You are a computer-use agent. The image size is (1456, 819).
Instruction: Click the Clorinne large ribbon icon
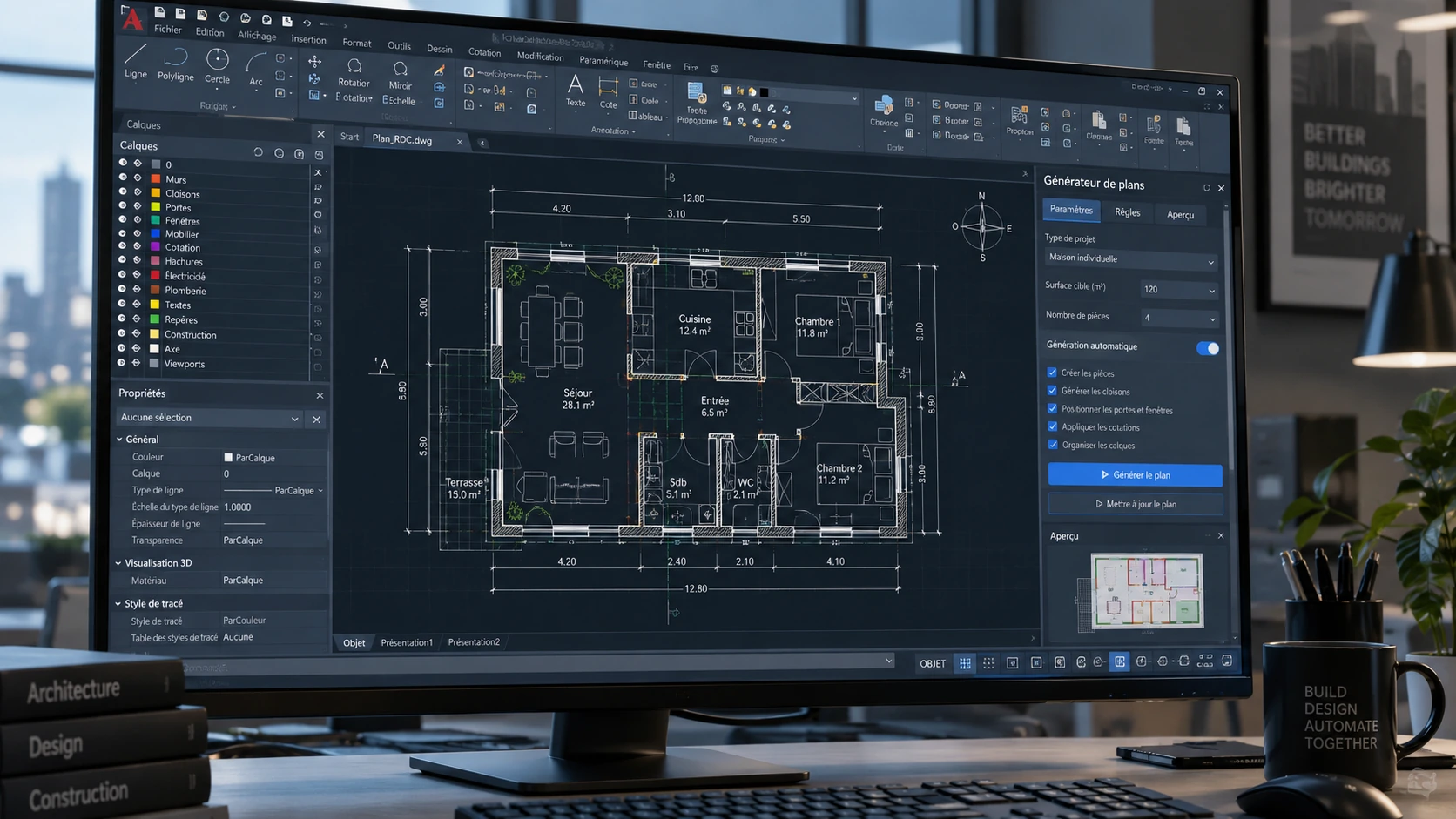(884, 111)
